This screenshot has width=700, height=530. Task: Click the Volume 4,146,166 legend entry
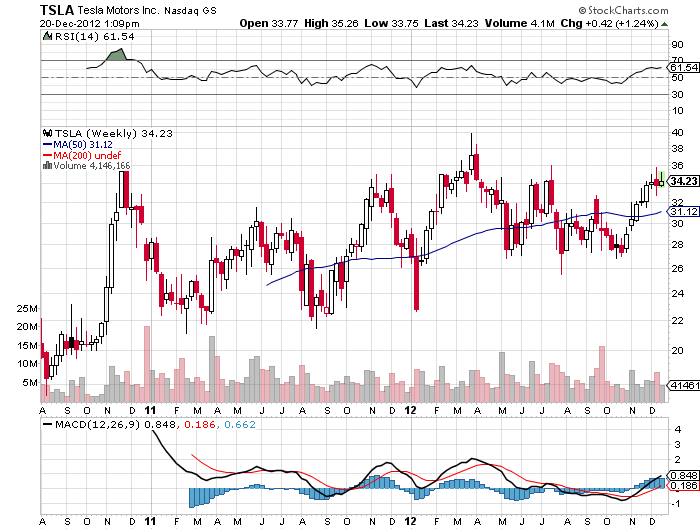pos(92,166)
